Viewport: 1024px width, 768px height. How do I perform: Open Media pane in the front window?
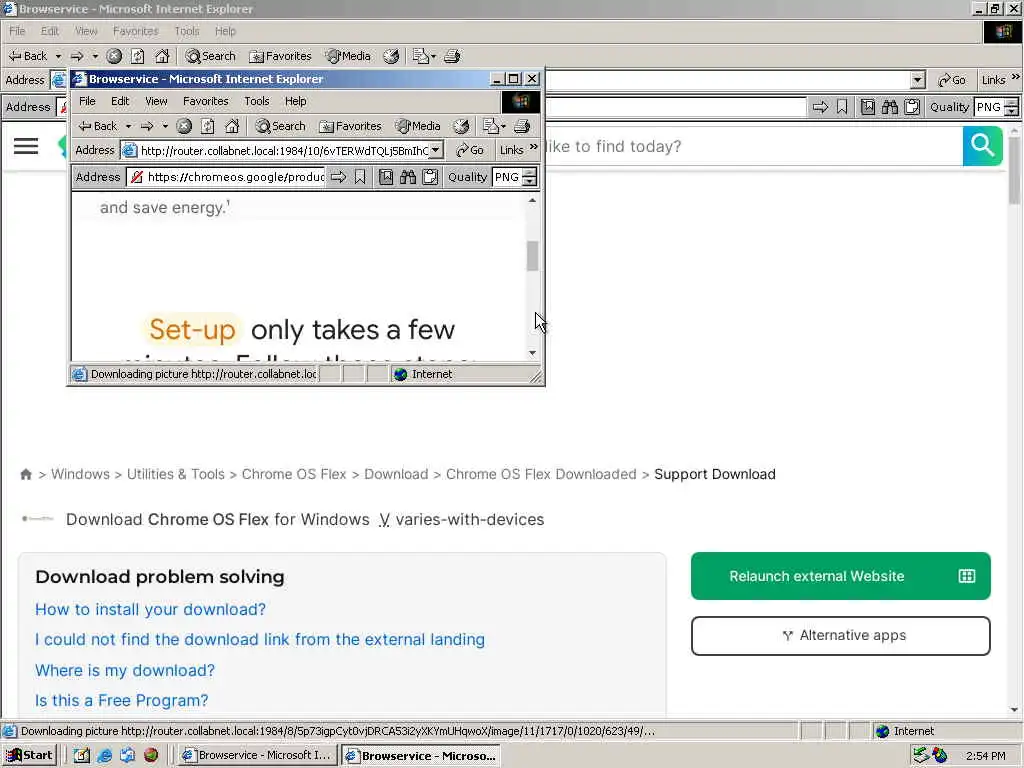[x=418, y=126]
